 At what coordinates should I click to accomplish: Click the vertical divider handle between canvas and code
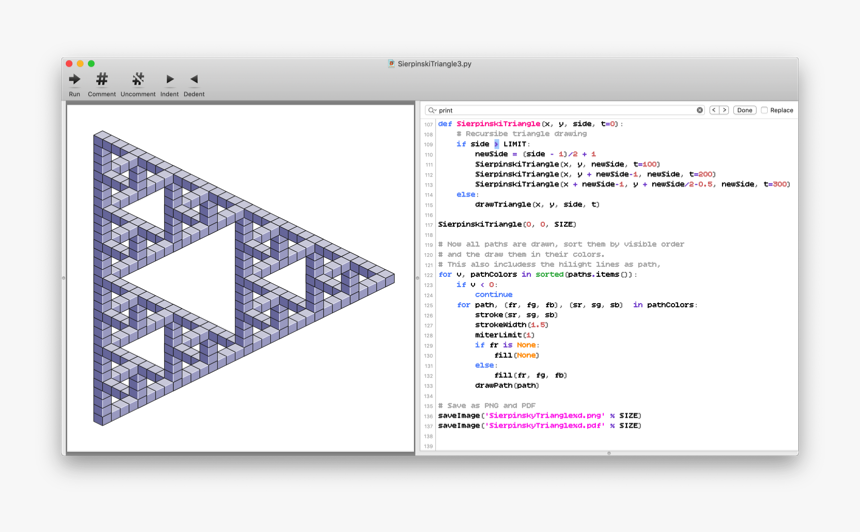pyautogui.click(x=418, y=278)
